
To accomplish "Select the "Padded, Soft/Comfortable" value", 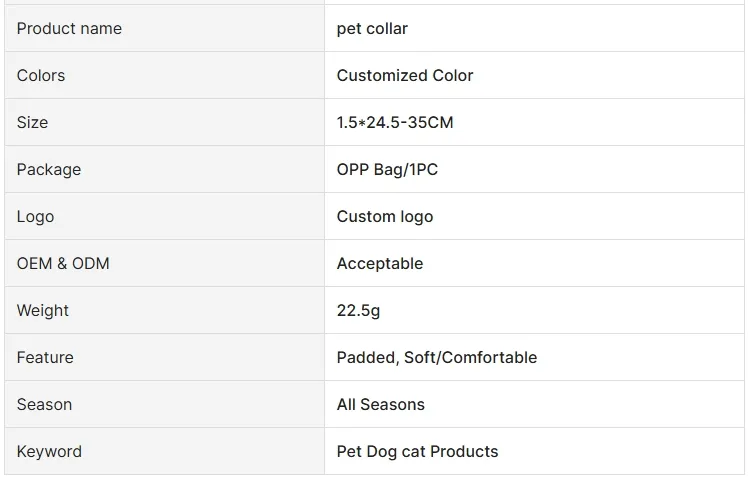I will (437, 357).
